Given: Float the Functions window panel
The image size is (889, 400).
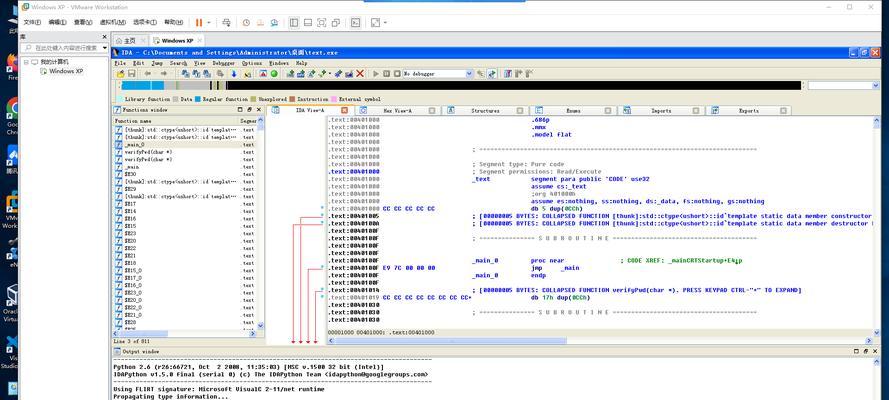Looking at the screenshot, I should [249, 110].
